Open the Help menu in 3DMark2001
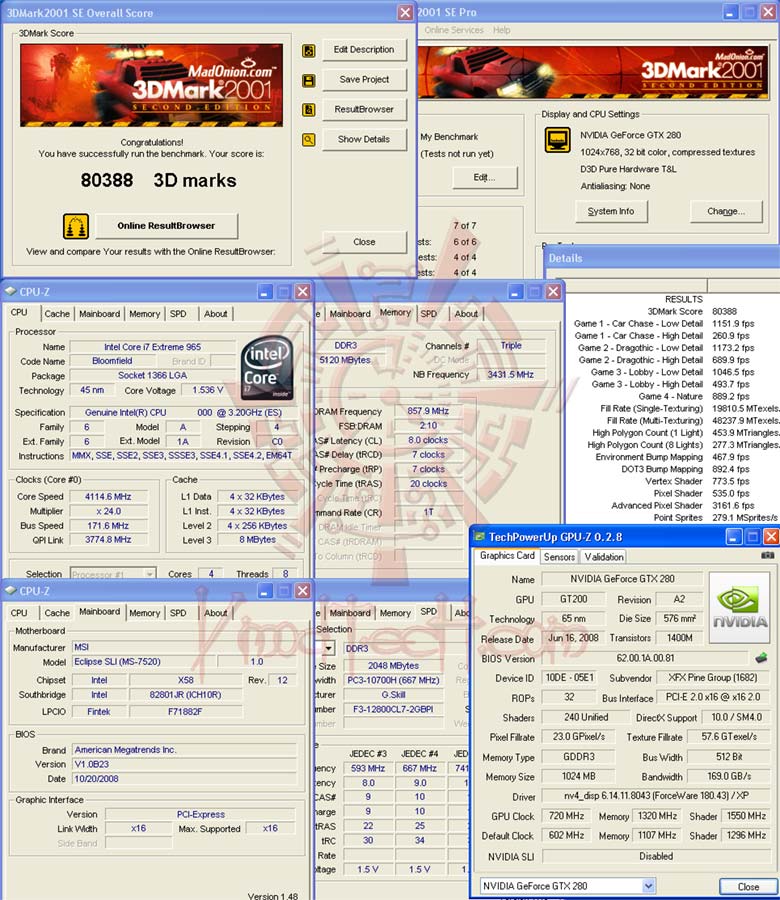780x900 pixels. click(x=502, y=30)
